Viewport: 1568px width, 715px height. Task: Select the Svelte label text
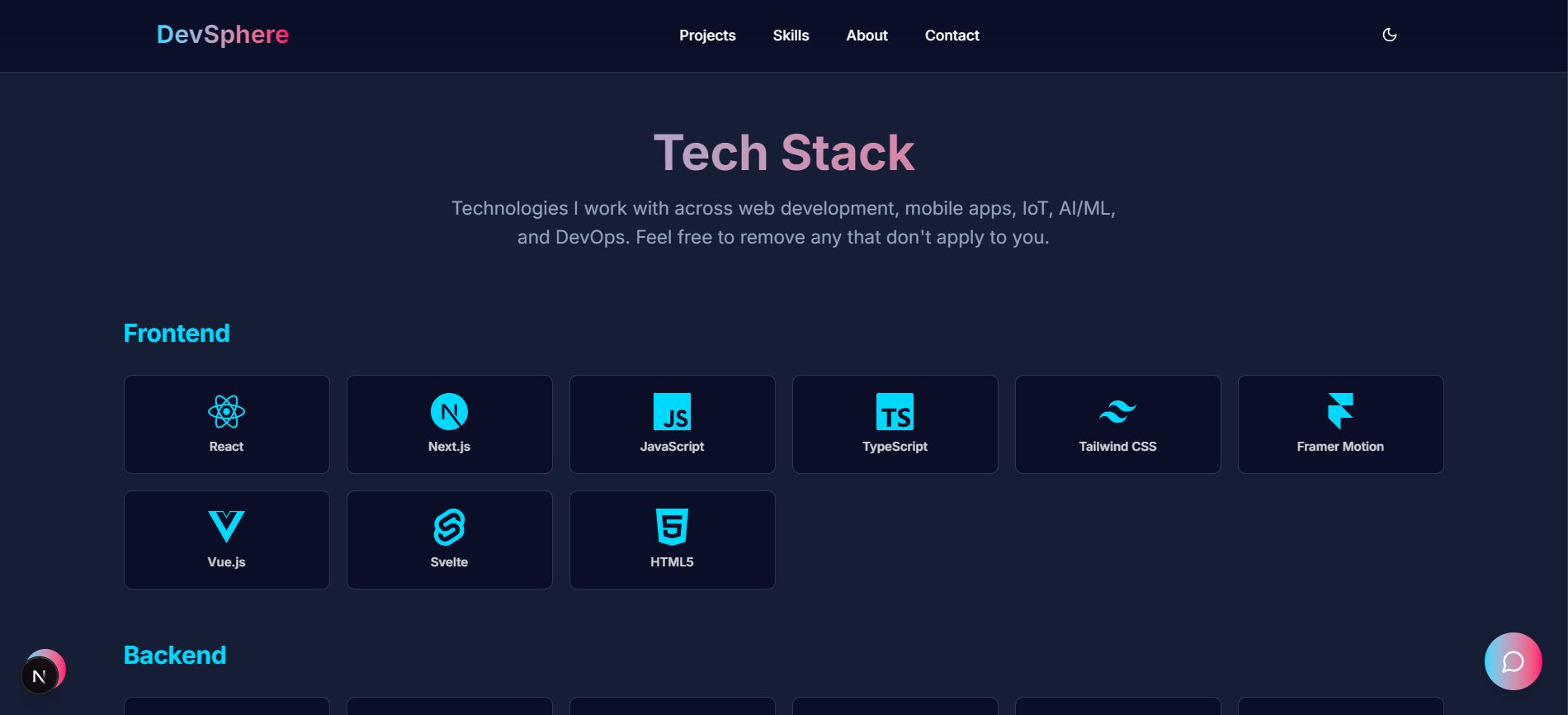[449, 562]
